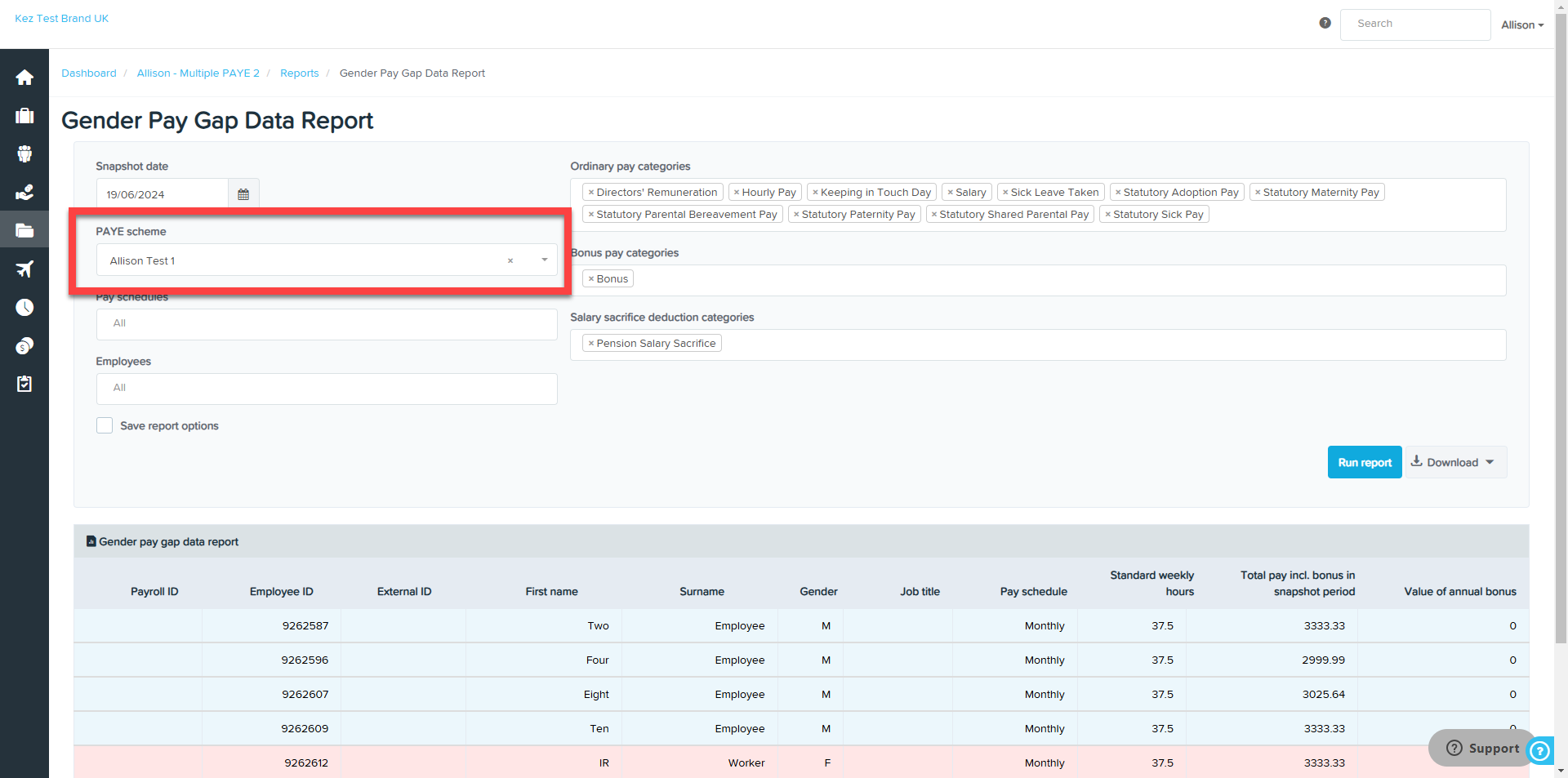Click the airplane leave icon in sidebar
The height and width of the screenshot is (778, 1568).
click(24, 269)
